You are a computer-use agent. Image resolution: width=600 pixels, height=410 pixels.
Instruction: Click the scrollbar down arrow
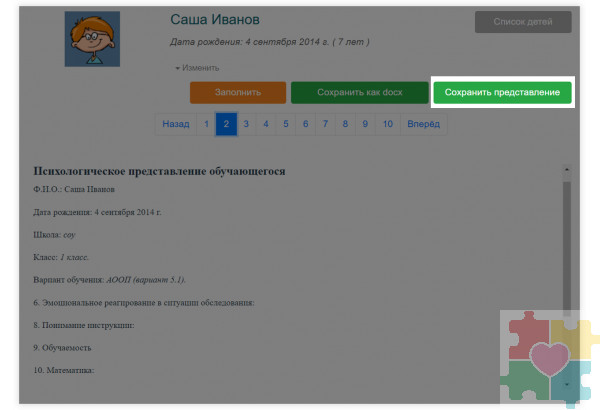pyautogui.click(x=567, y=383)
